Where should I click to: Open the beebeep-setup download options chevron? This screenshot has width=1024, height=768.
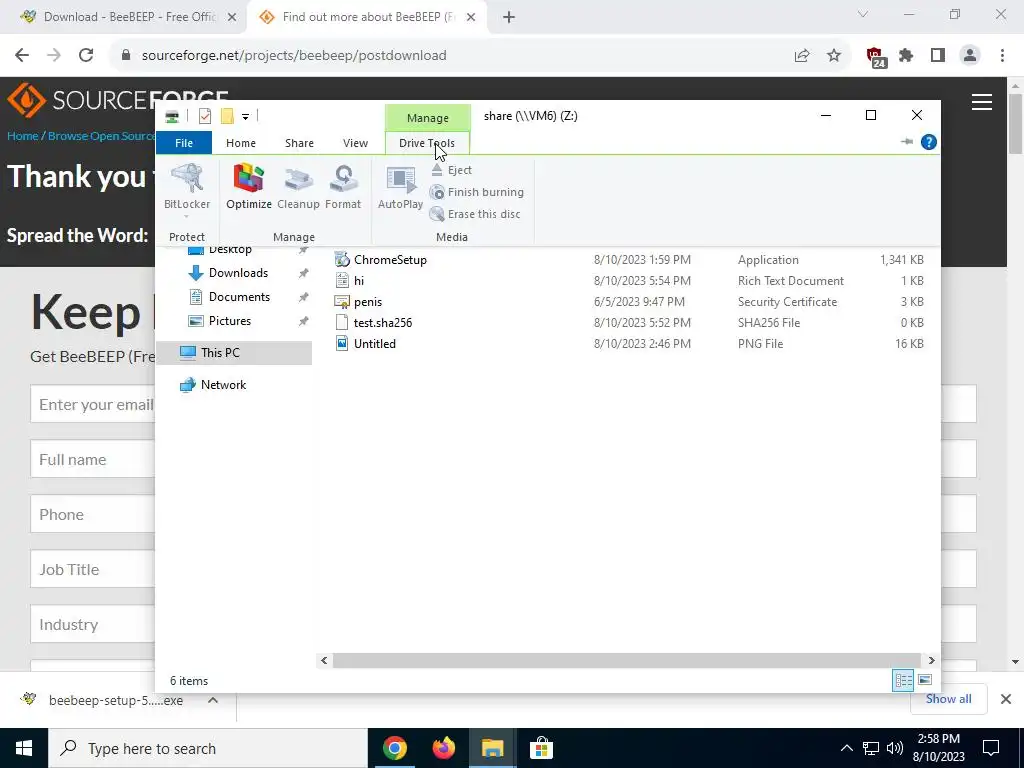pos(213,700)
